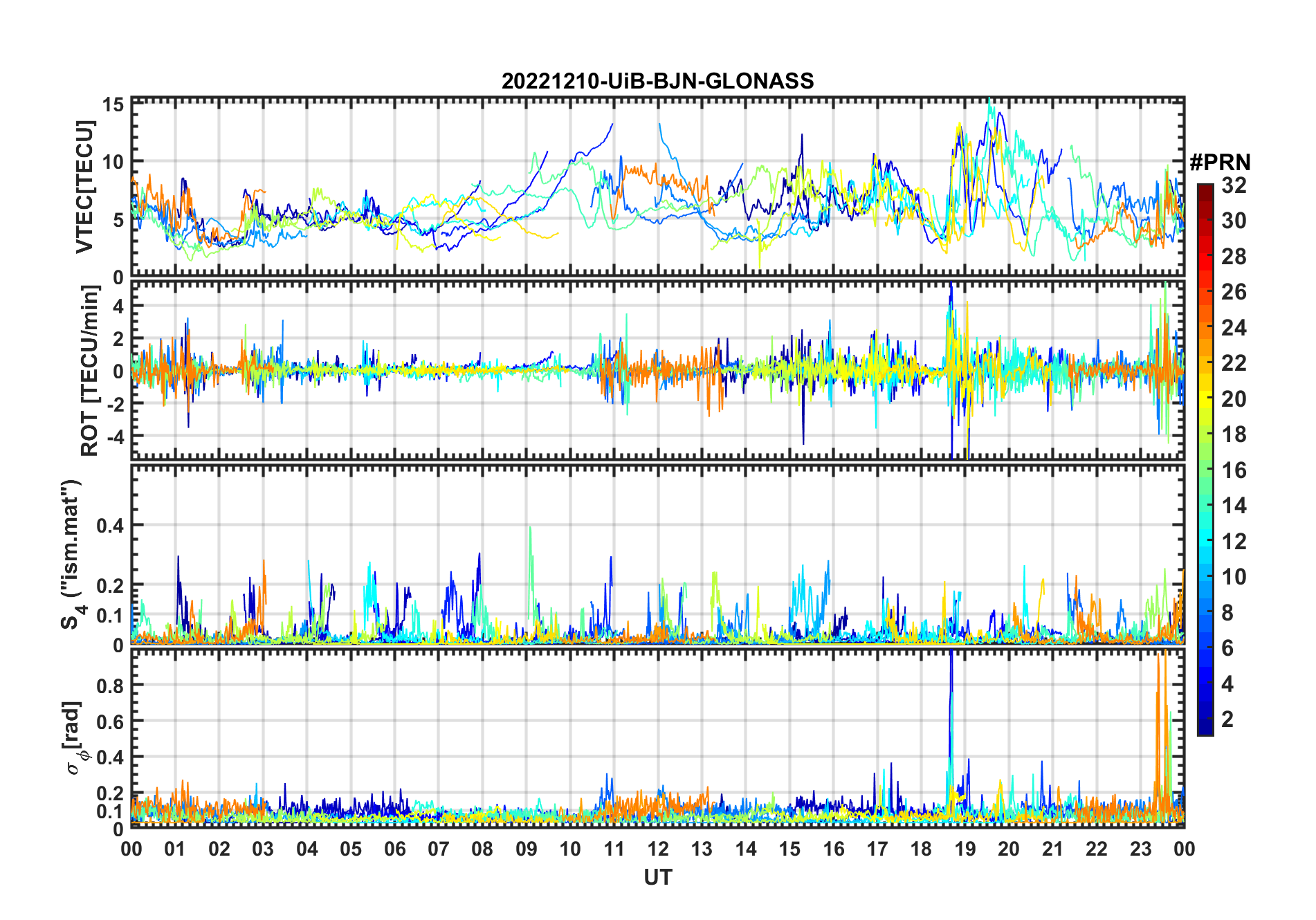1316x920 pixels.
Task: Click colorbar tick label 8
Action: point(1227,612)
